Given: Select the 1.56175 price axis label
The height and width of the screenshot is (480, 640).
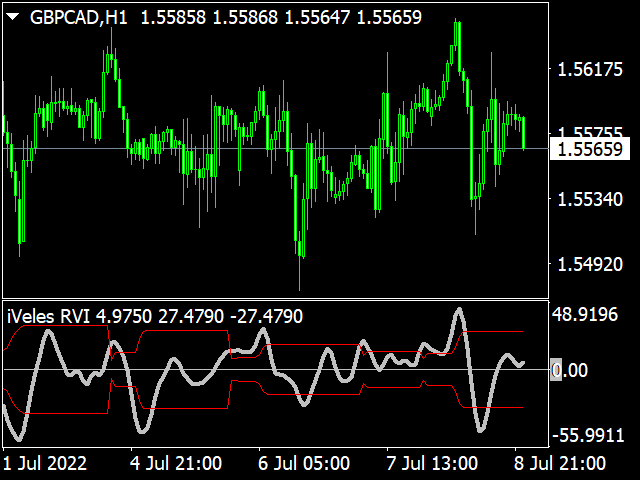Looking at the screenshot, I should 590,70.
